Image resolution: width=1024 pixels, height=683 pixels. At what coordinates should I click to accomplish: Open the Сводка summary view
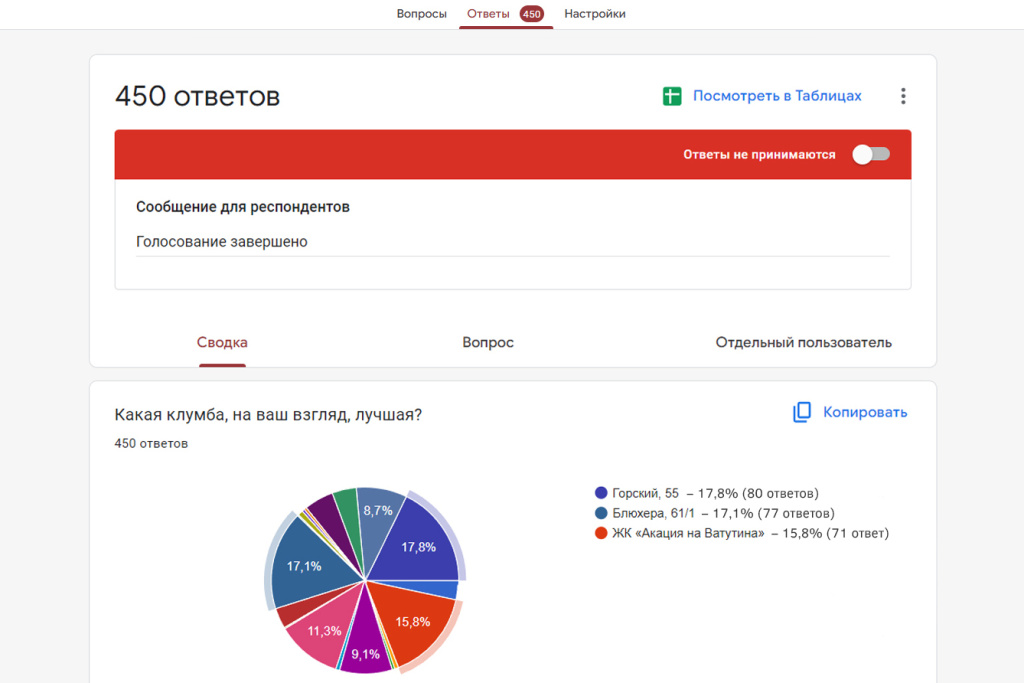click(222, 342)
